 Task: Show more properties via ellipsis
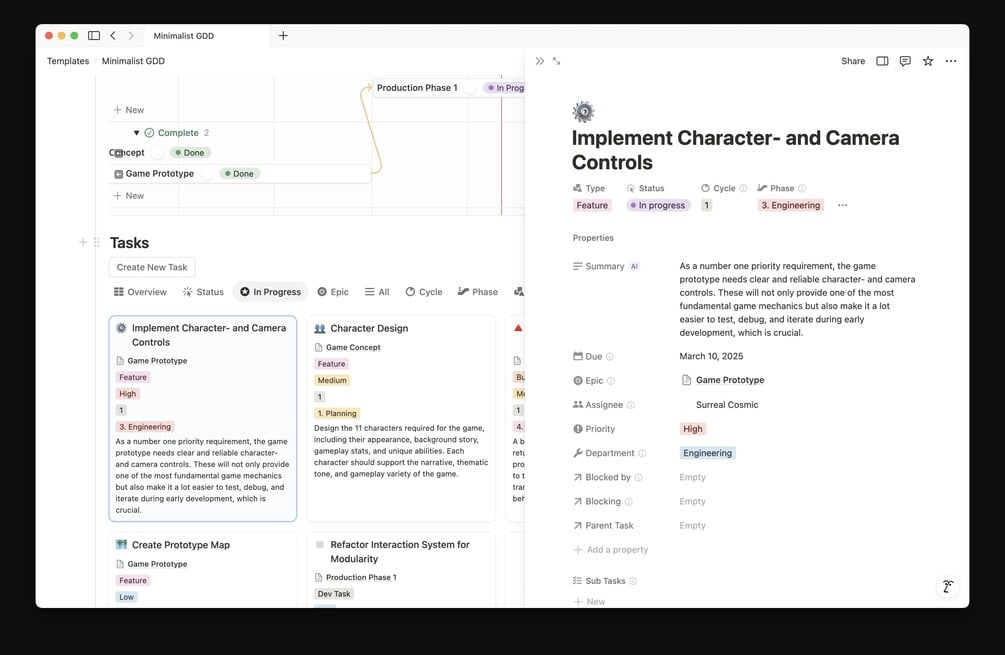pos(843,205)
